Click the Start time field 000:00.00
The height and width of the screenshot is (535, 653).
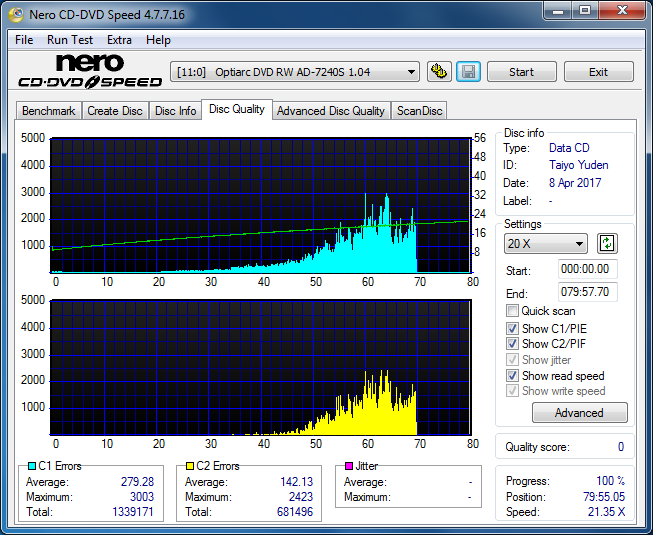[588, 269]
